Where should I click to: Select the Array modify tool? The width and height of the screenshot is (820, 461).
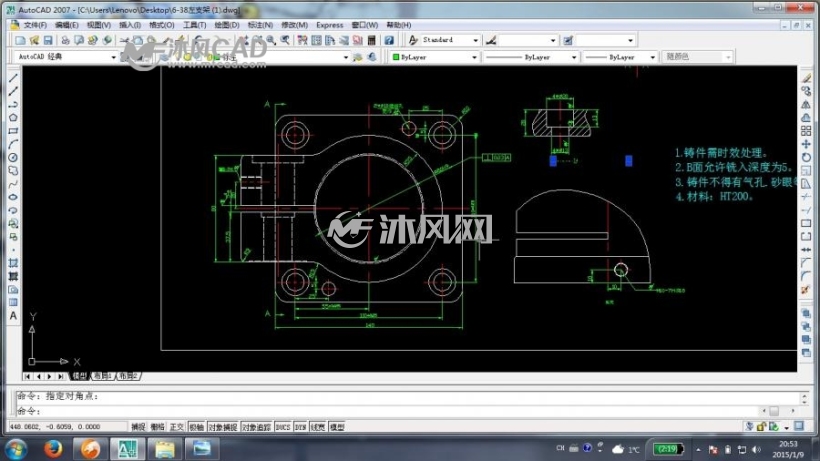(806, 131)
